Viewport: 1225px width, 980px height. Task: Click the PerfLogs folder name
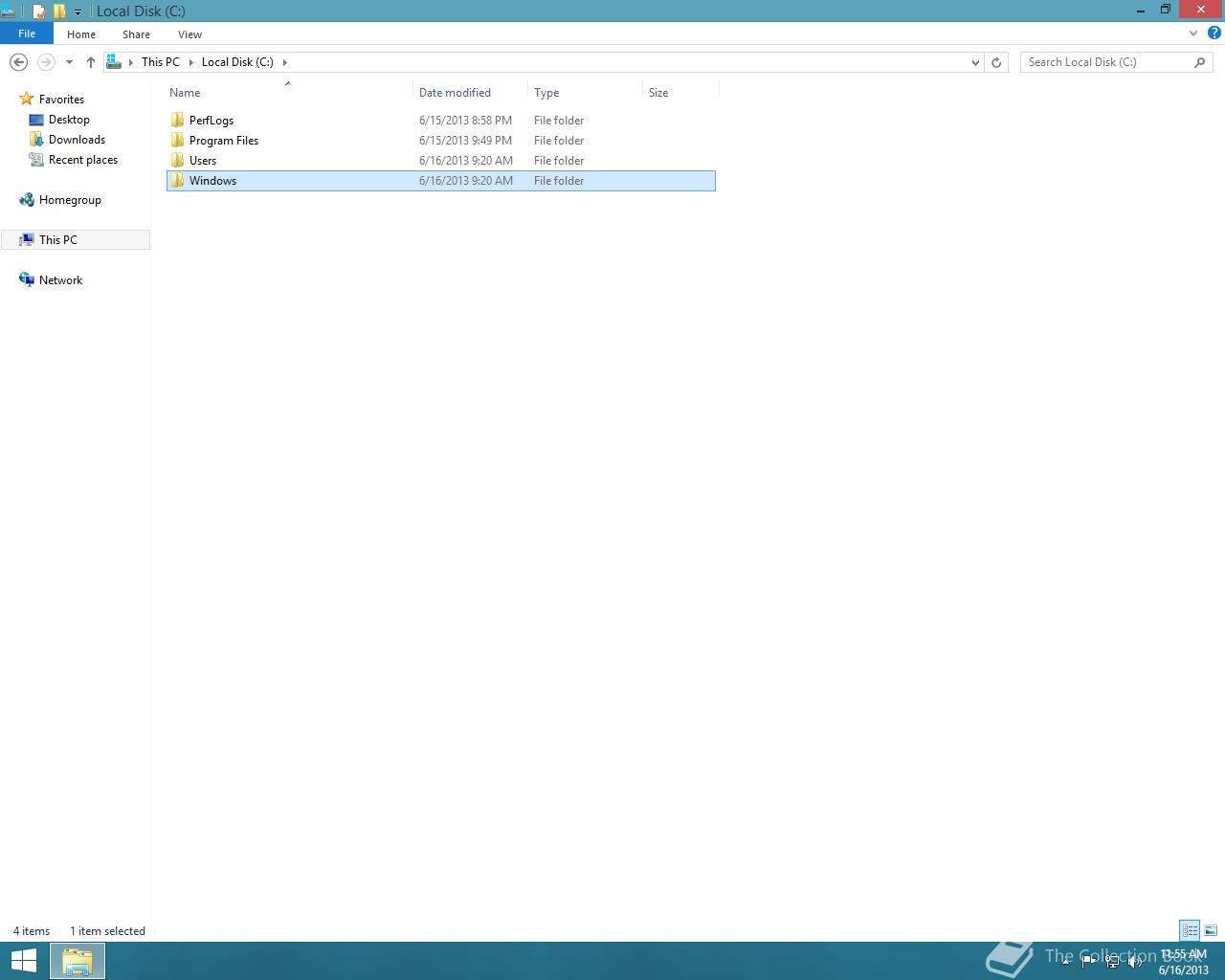click(x=212, y=121)
